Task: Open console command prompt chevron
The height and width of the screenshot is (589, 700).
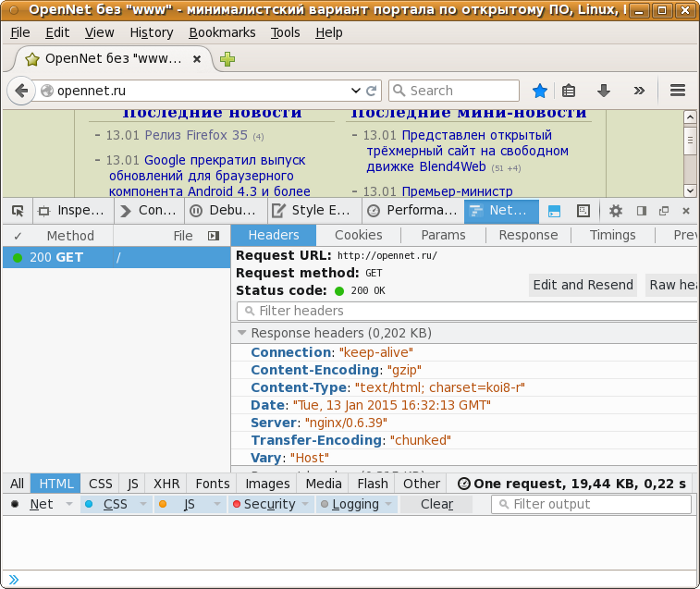Action: (14, 580)
